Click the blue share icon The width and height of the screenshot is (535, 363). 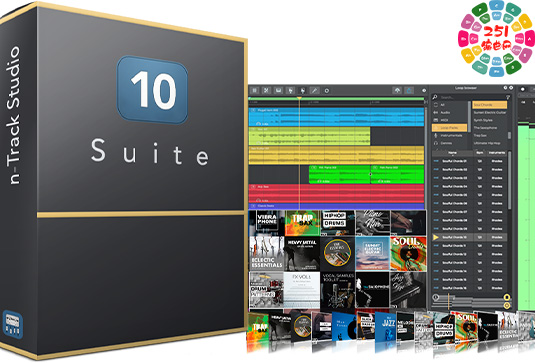pos(409,90)
